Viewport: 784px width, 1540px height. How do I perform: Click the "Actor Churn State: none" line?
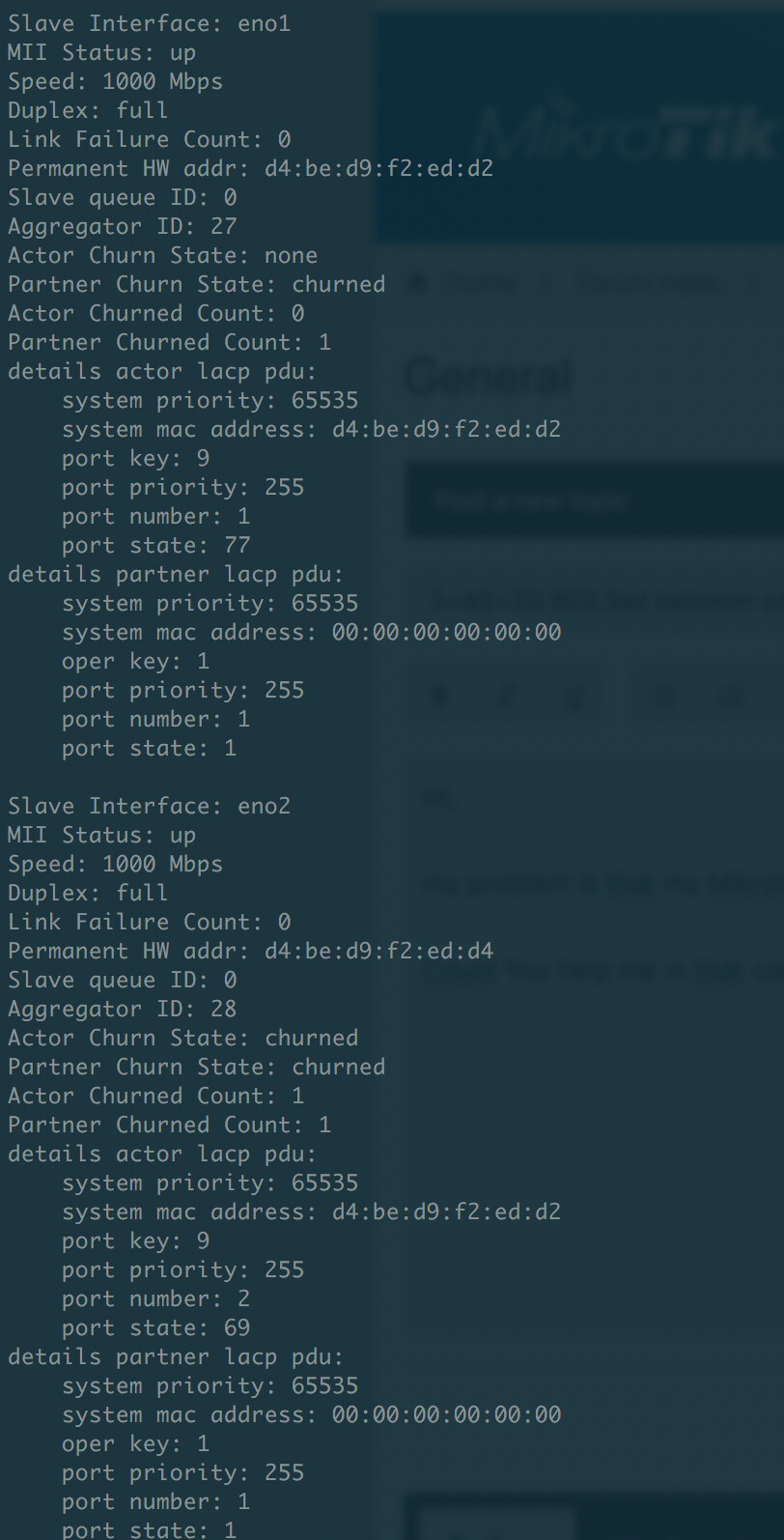pos(162,255)
